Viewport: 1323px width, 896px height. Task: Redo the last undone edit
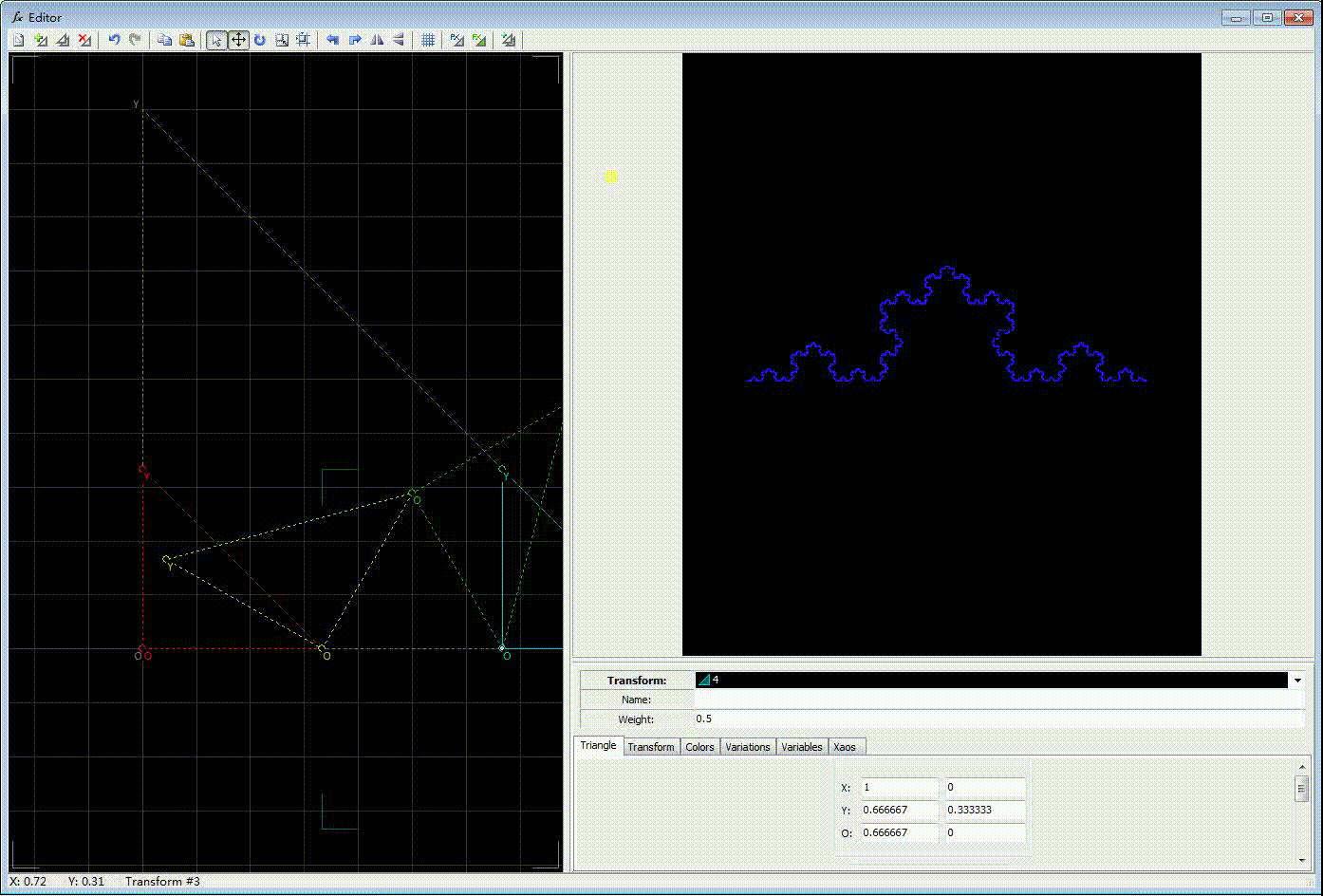point(136,40)
